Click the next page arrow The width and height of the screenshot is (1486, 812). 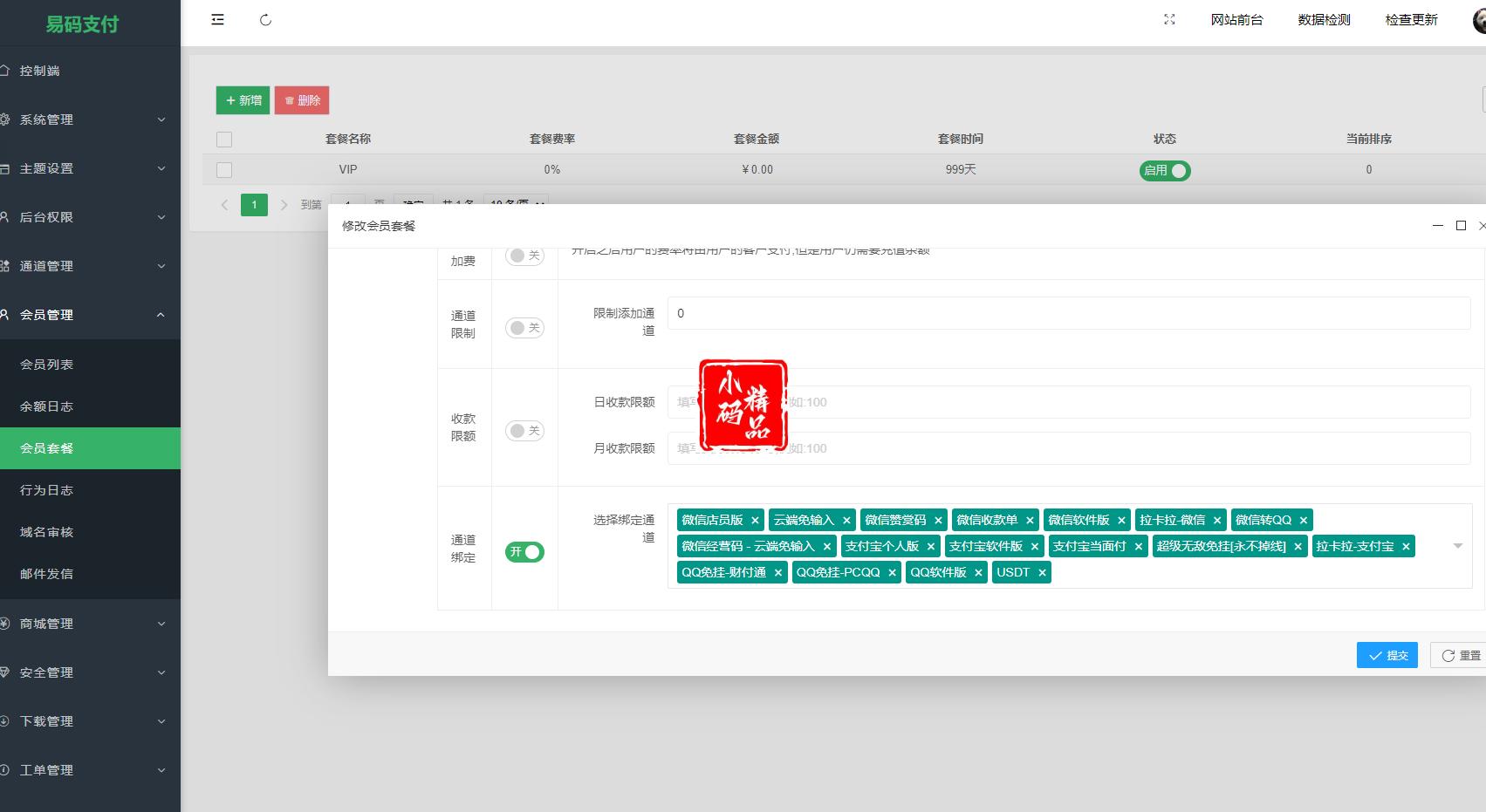(x=284, y=205)
